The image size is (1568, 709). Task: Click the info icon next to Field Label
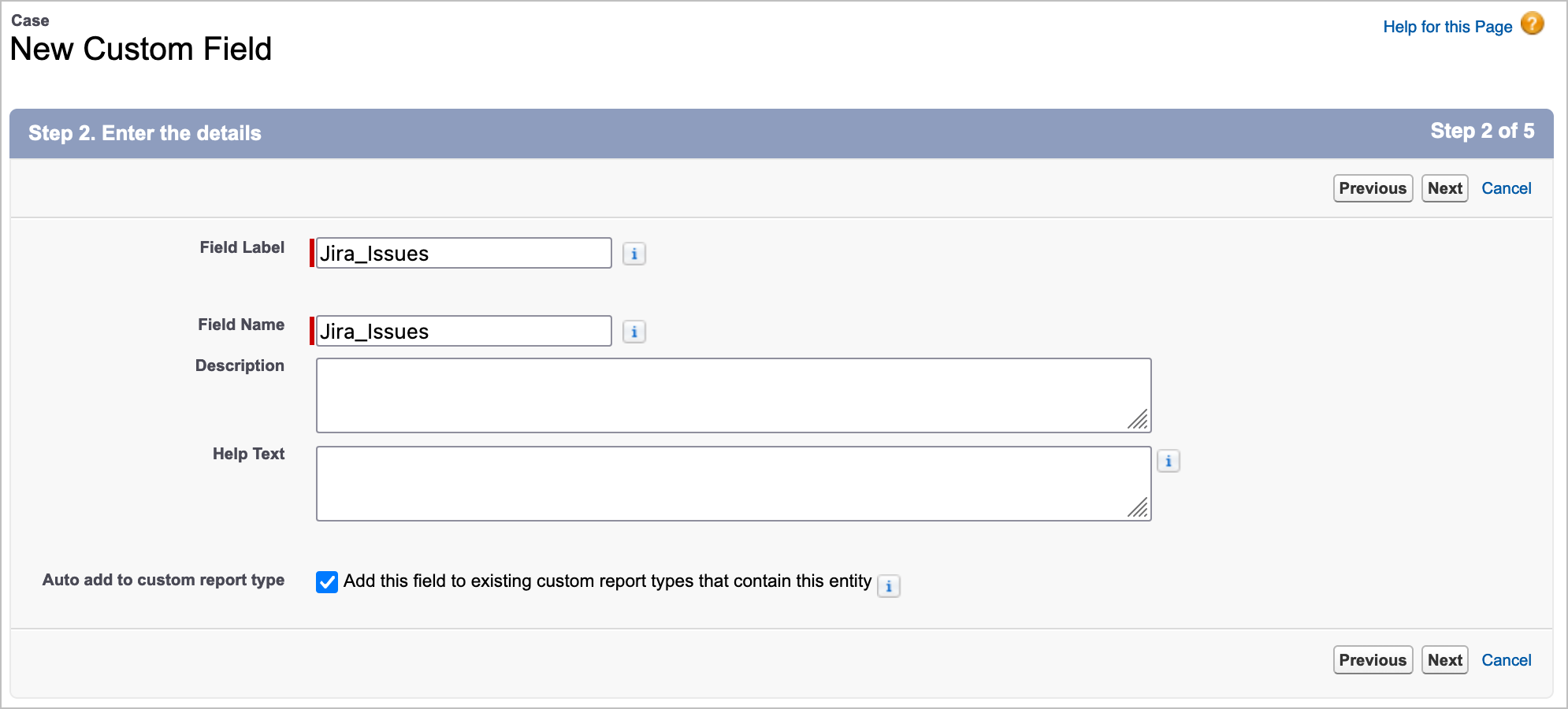click(x=634, y=254)
